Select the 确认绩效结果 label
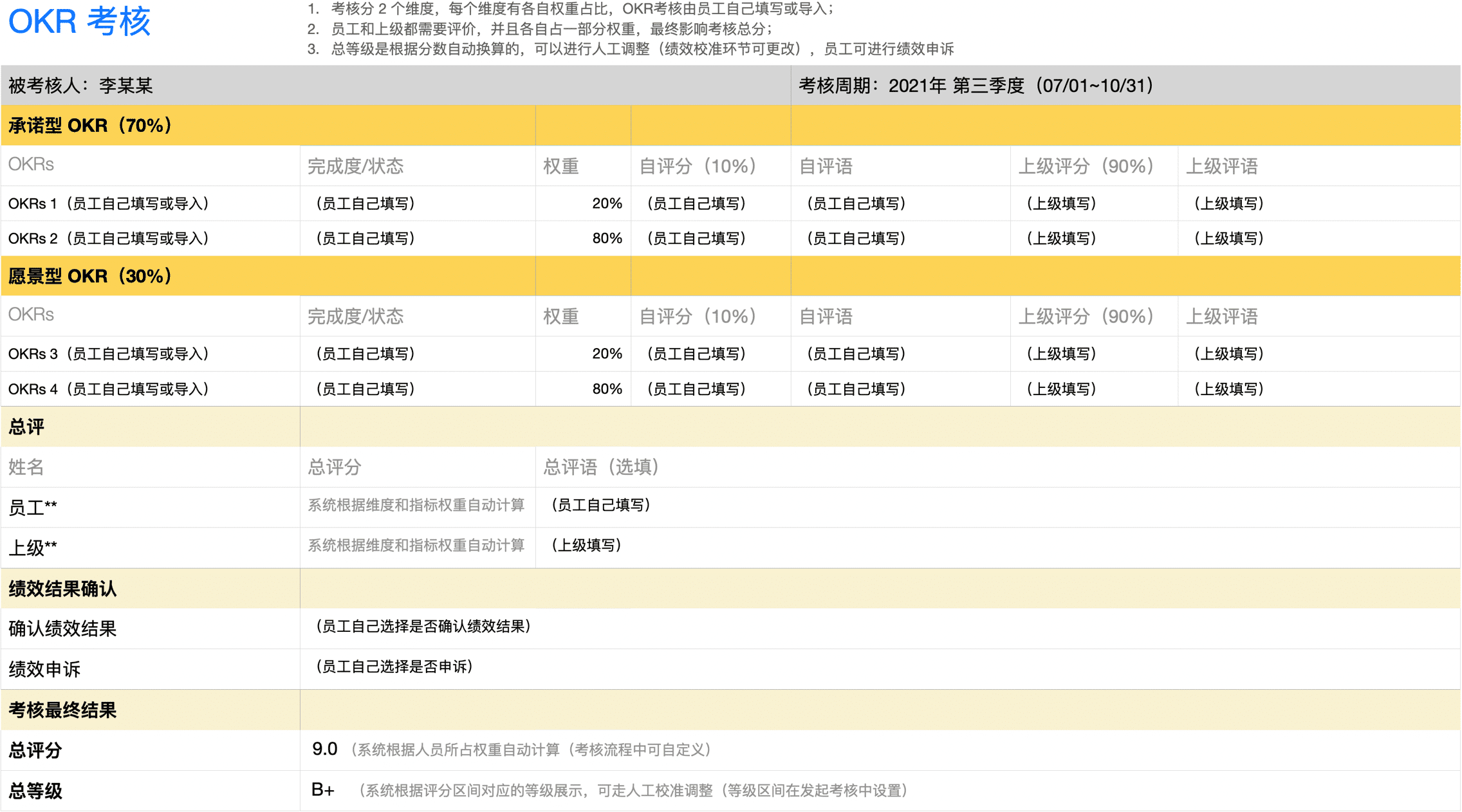 click(x=62, y=629)
